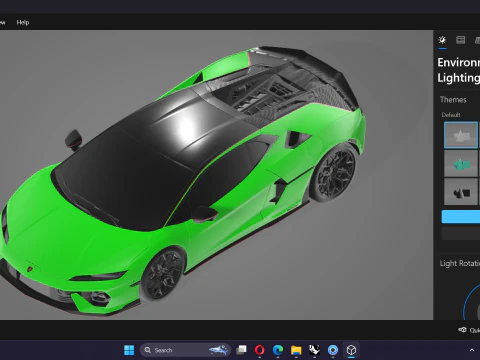This screenshot has height=360, width=480.
Task: Open Quick Animations from the bottom bar
Action: tap(470, 330)
